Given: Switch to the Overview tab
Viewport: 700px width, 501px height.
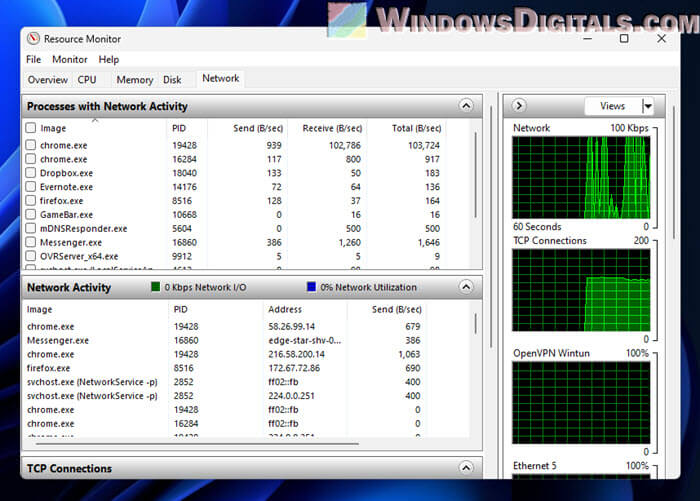Looking at the screenshot, I should point(47,80).
